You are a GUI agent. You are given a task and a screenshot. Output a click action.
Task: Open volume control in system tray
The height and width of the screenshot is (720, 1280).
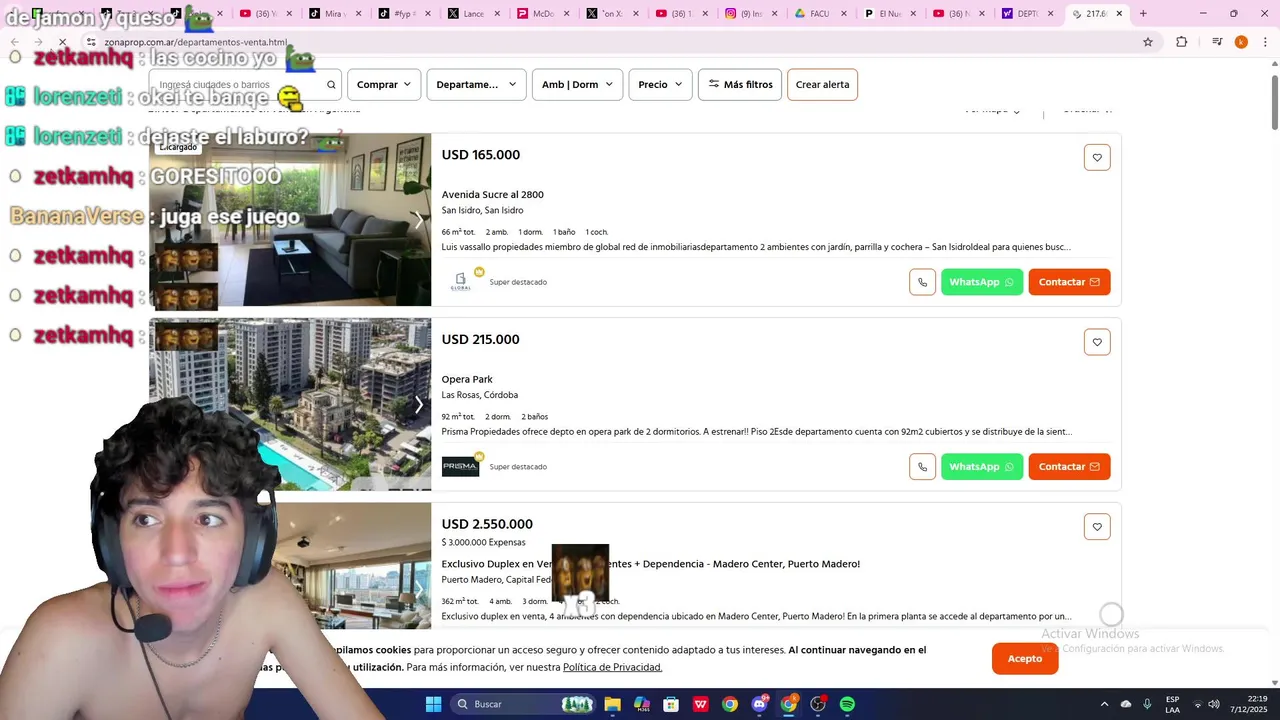pos(1213,704)
